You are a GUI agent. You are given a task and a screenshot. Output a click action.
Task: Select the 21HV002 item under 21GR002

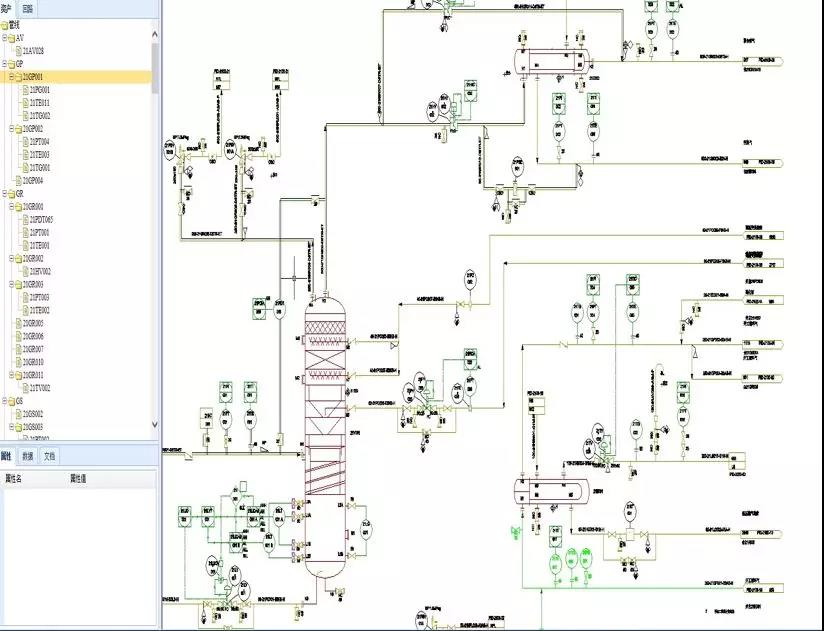tap(40, 271)
